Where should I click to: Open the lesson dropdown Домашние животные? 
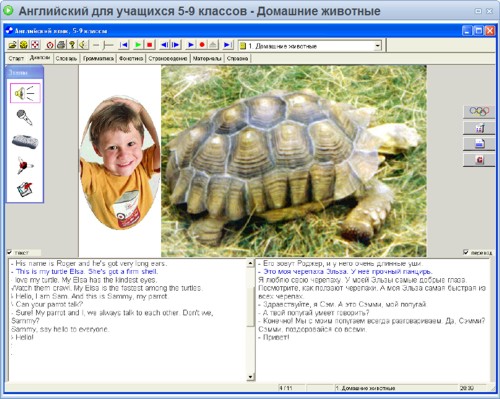pyautogui.click(x=310, y=46)
